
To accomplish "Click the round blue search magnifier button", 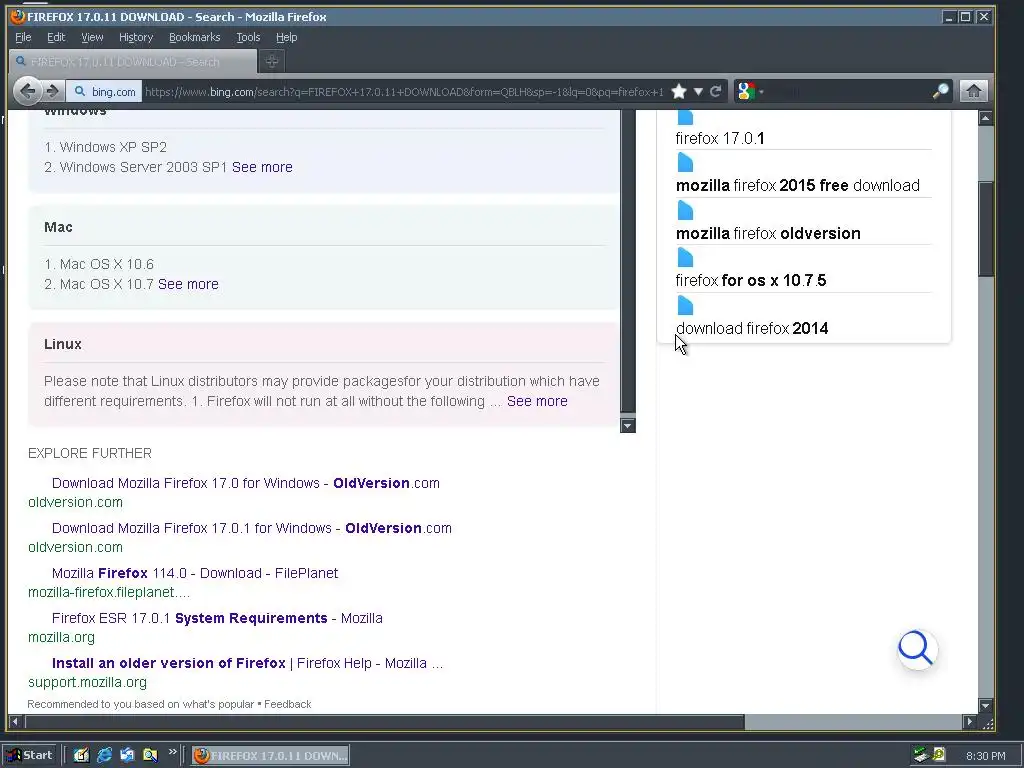I will [x=918, y=649].
